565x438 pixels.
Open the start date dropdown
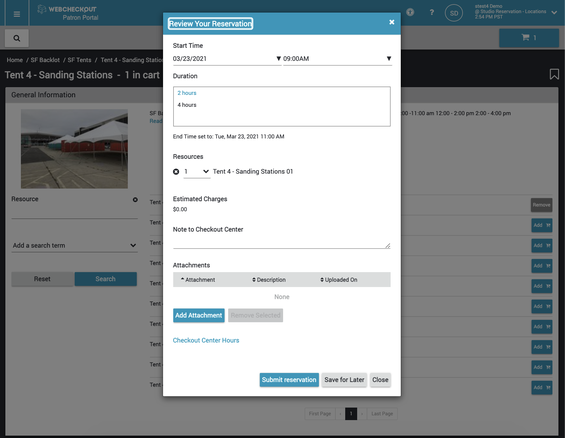coord(227,59)
